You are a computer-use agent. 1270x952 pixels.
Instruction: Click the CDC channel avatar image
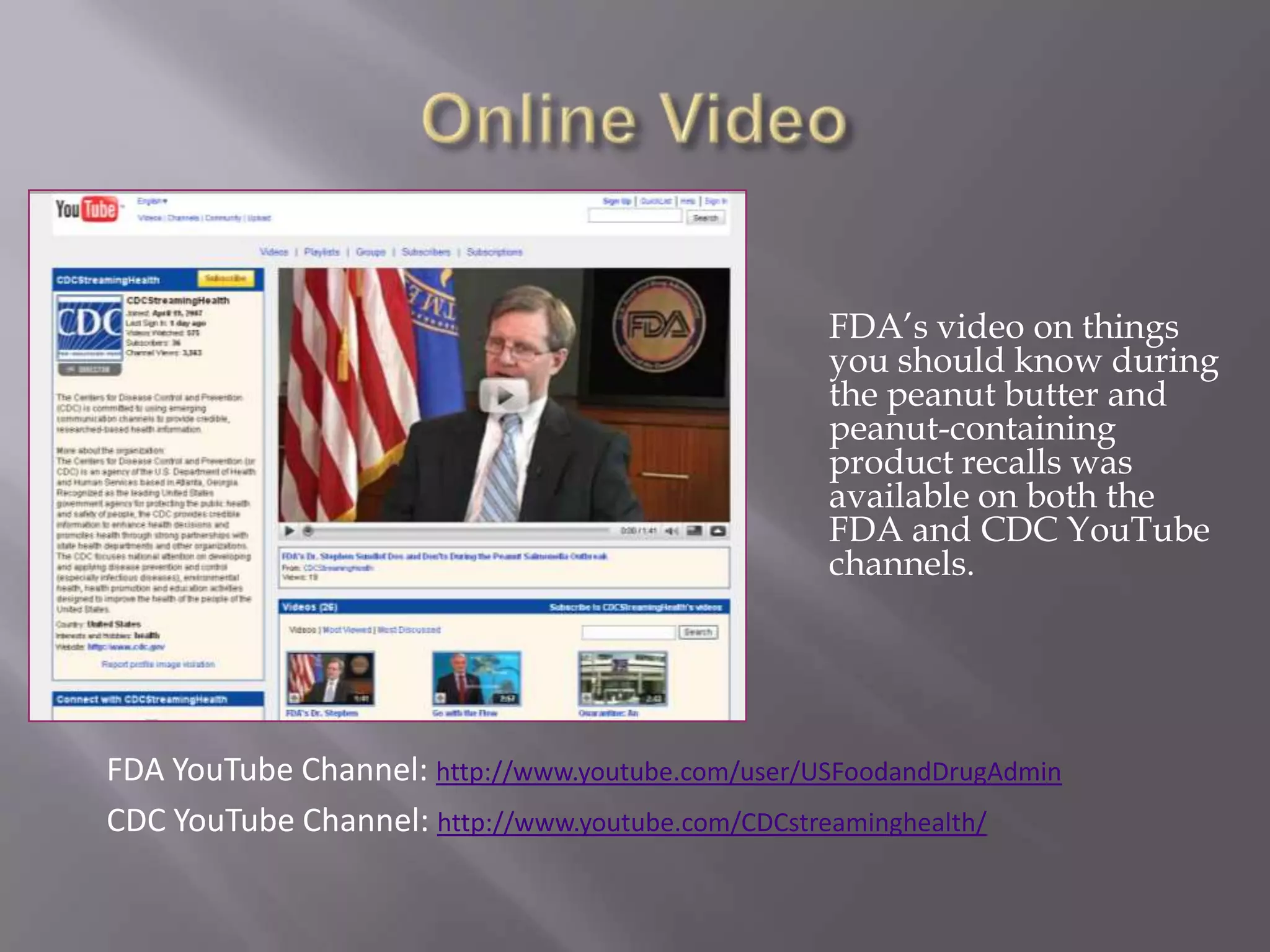click(90, 327)
